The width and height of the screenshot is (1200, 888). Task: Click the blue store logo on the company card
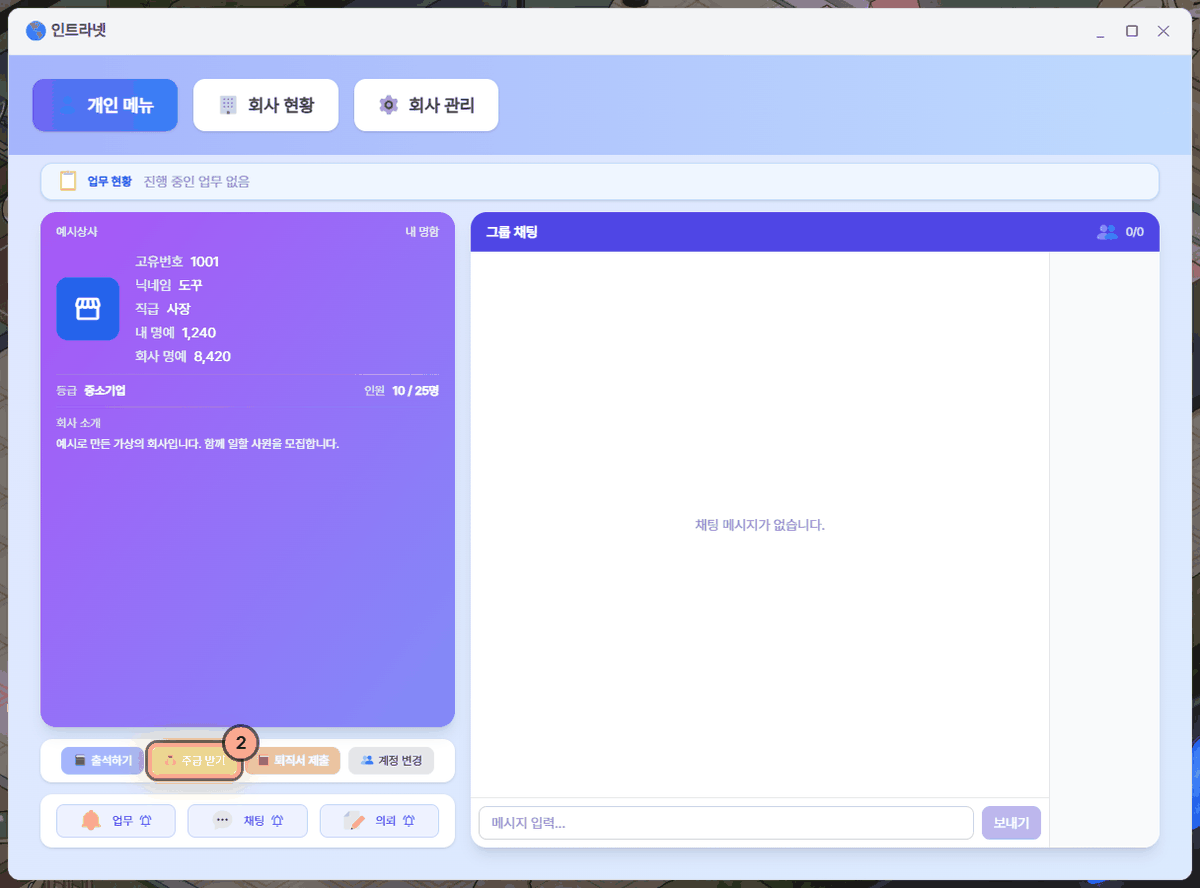(x=88, y=309)
